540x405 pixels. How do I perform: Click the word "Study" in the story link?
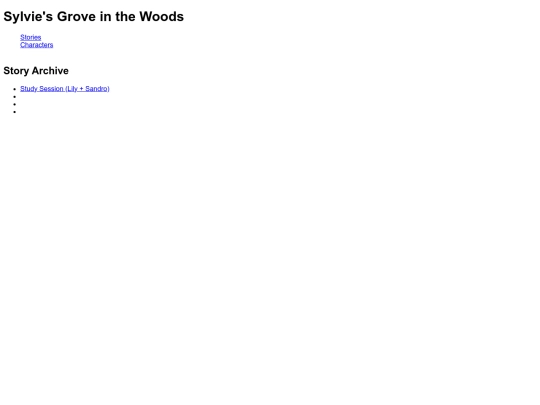[x=29, y=89]
